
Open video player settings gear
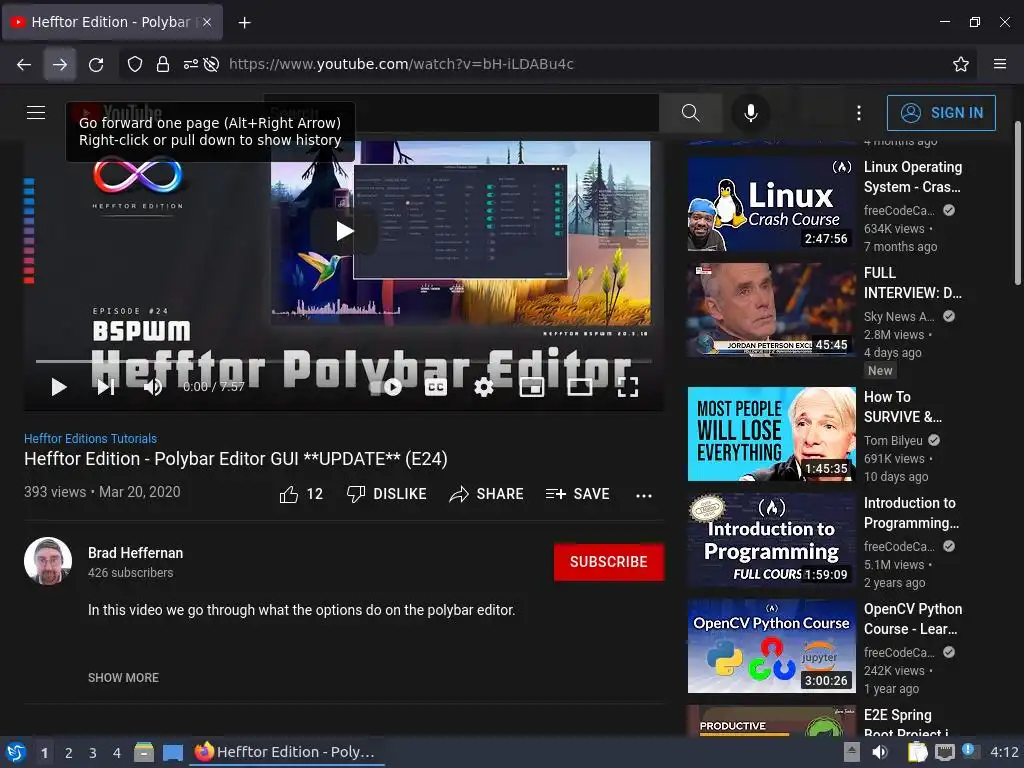click(x=483, y=387)
